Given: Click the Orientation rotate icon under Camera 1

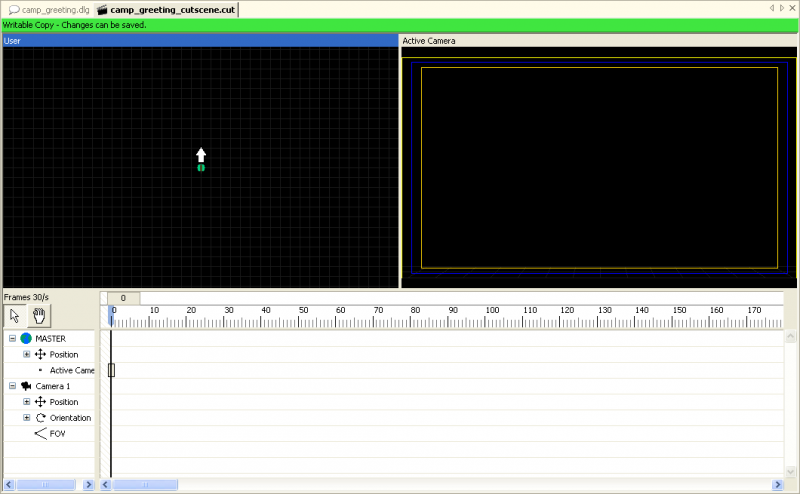Looking at the screenshot, I should click(x=41, y=418).
